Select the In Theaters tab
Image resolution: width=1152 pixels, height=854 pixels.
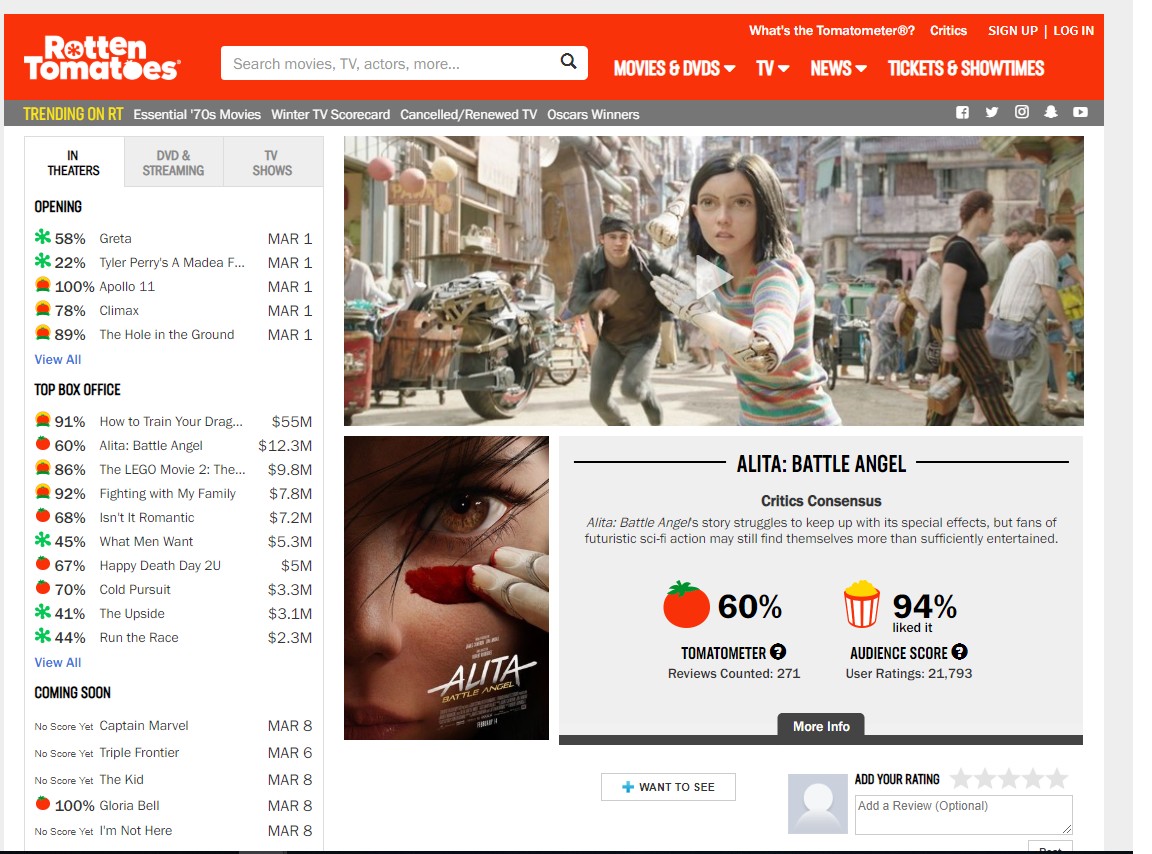point(73,162)
